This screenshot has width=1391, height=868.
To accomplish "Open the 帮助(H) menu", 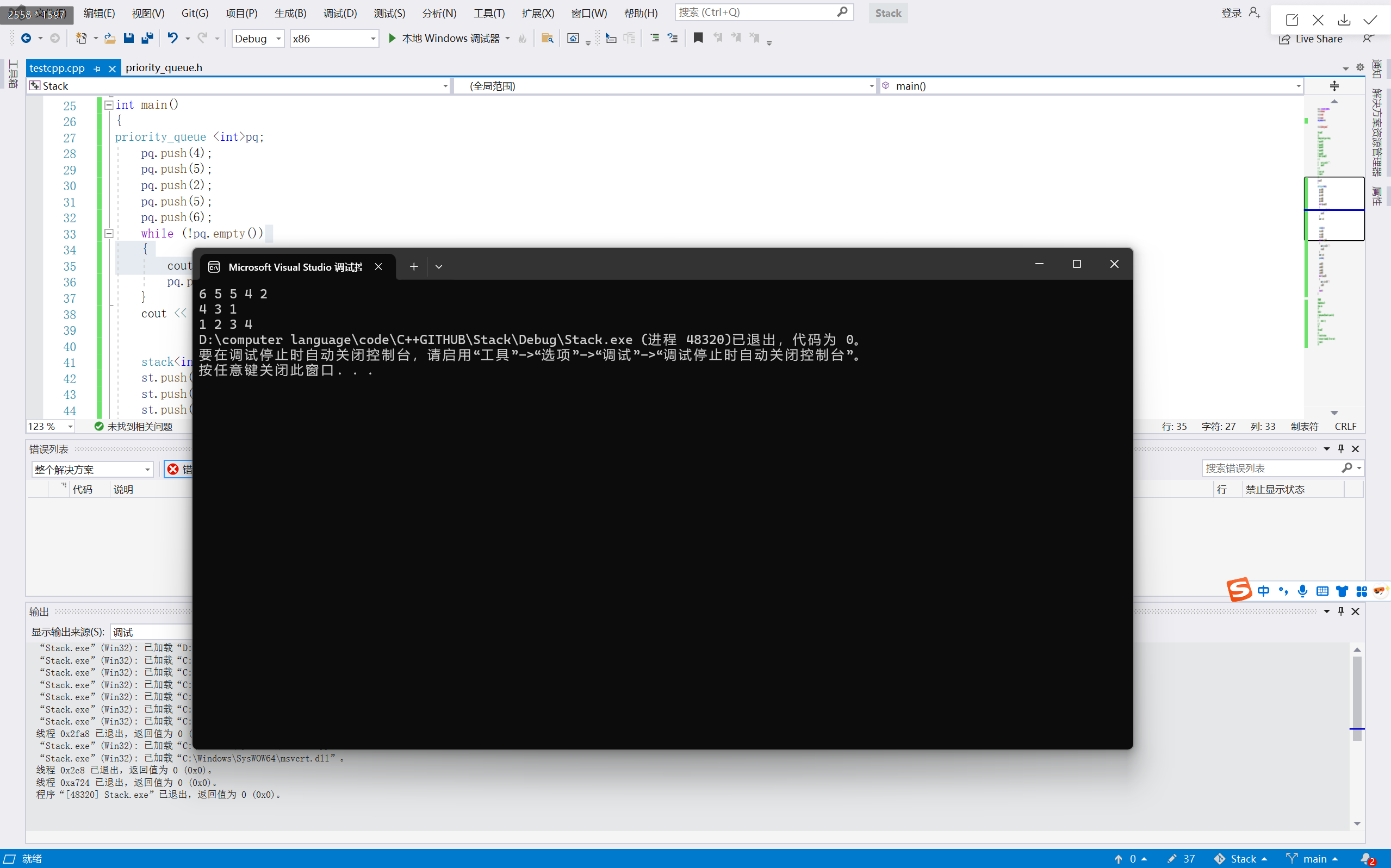I will (641, 13).
